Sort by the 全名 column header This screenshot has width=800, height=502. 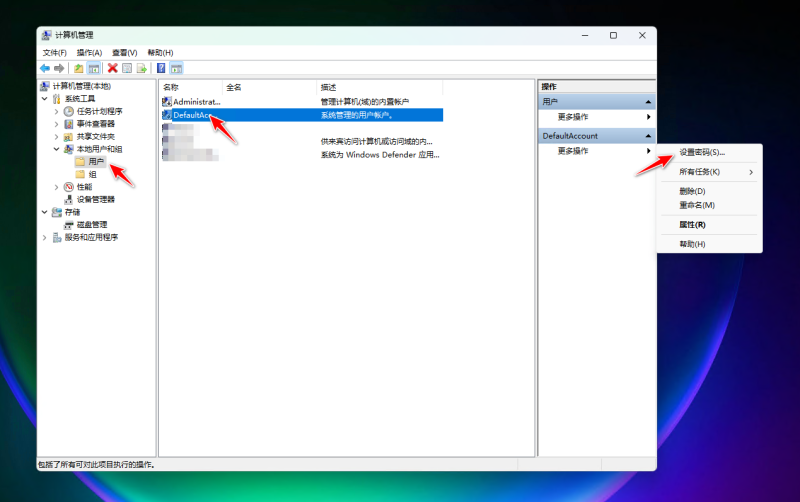(269, 87)
